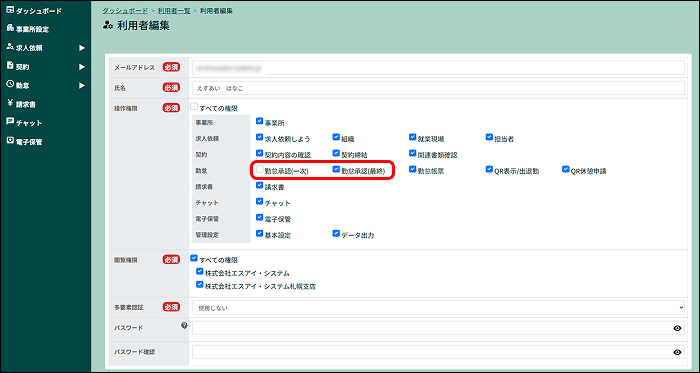Open ダッシュボード from the sidebar
The height and width of the screenshot is (373, 700).
(x=38, y=11)
